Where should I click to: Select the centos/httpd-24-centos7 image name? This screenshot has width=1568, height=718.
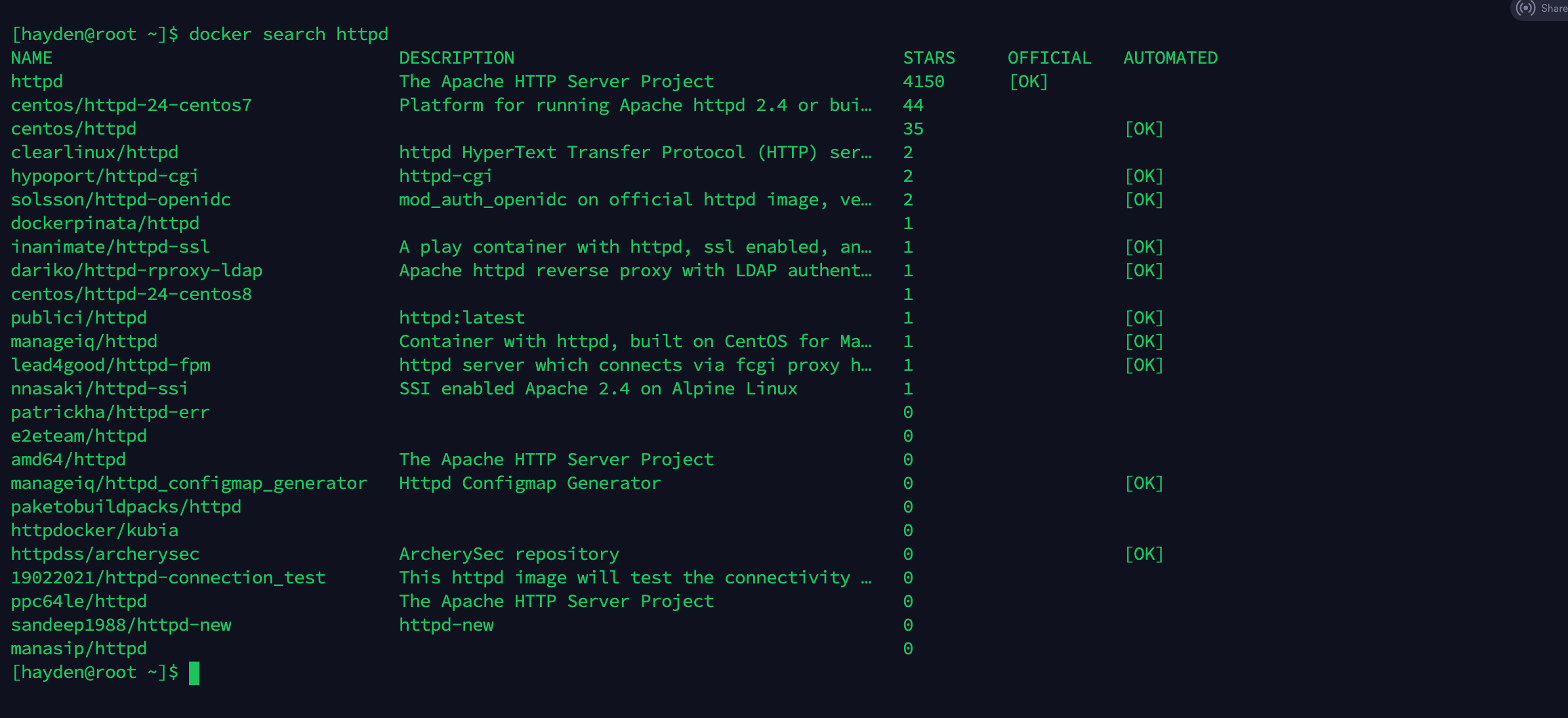(x=131, y=106)
